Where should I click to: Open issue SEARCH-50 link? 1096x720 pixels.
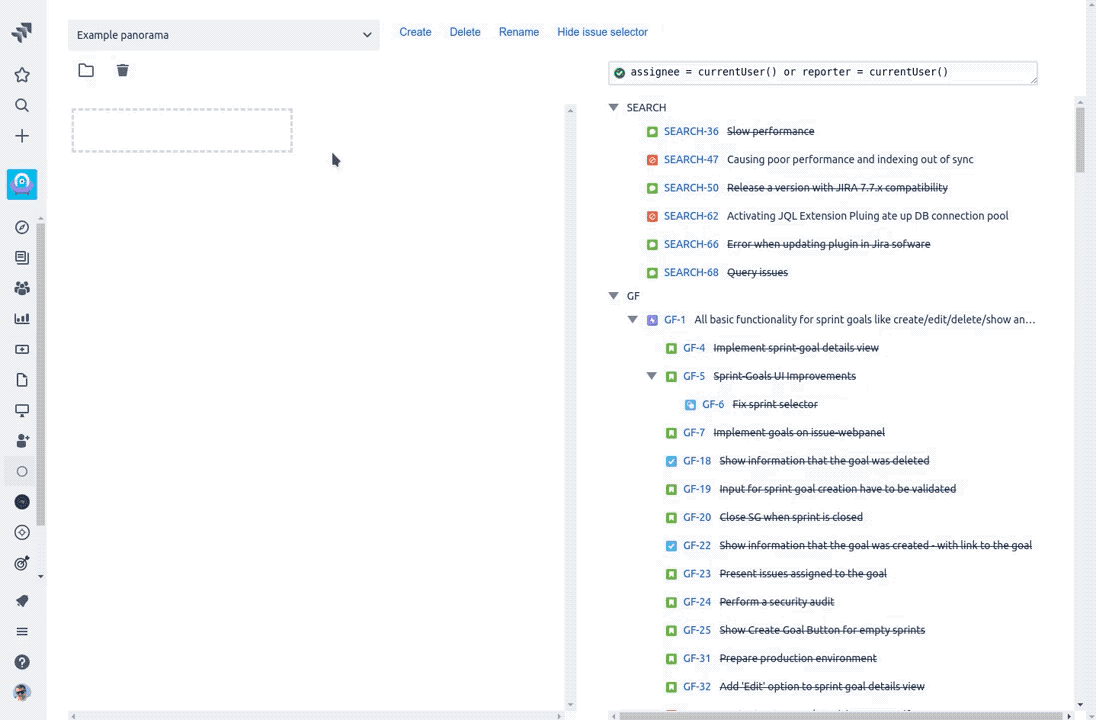[x=691, y=188]
